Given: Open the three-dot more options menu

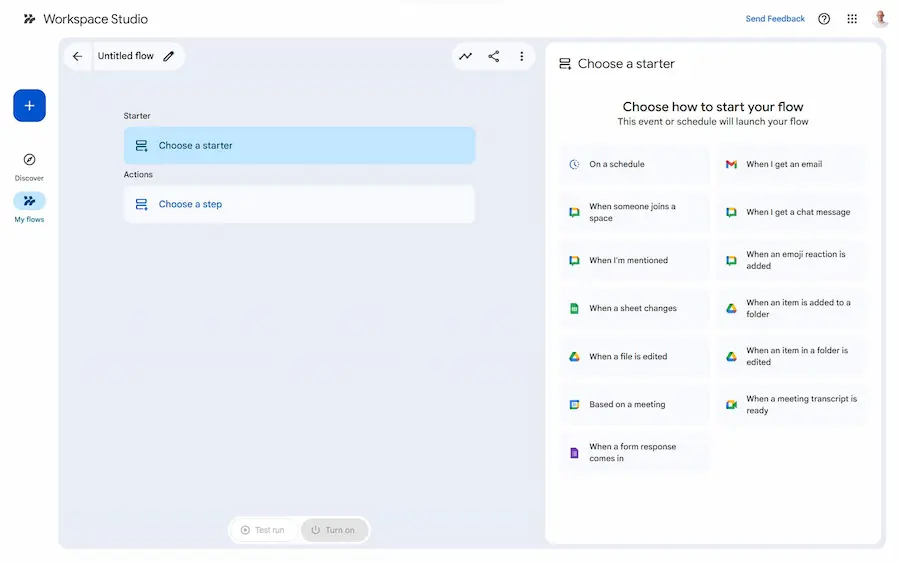Looking at the screenshot, I should (x=521, y=56).
